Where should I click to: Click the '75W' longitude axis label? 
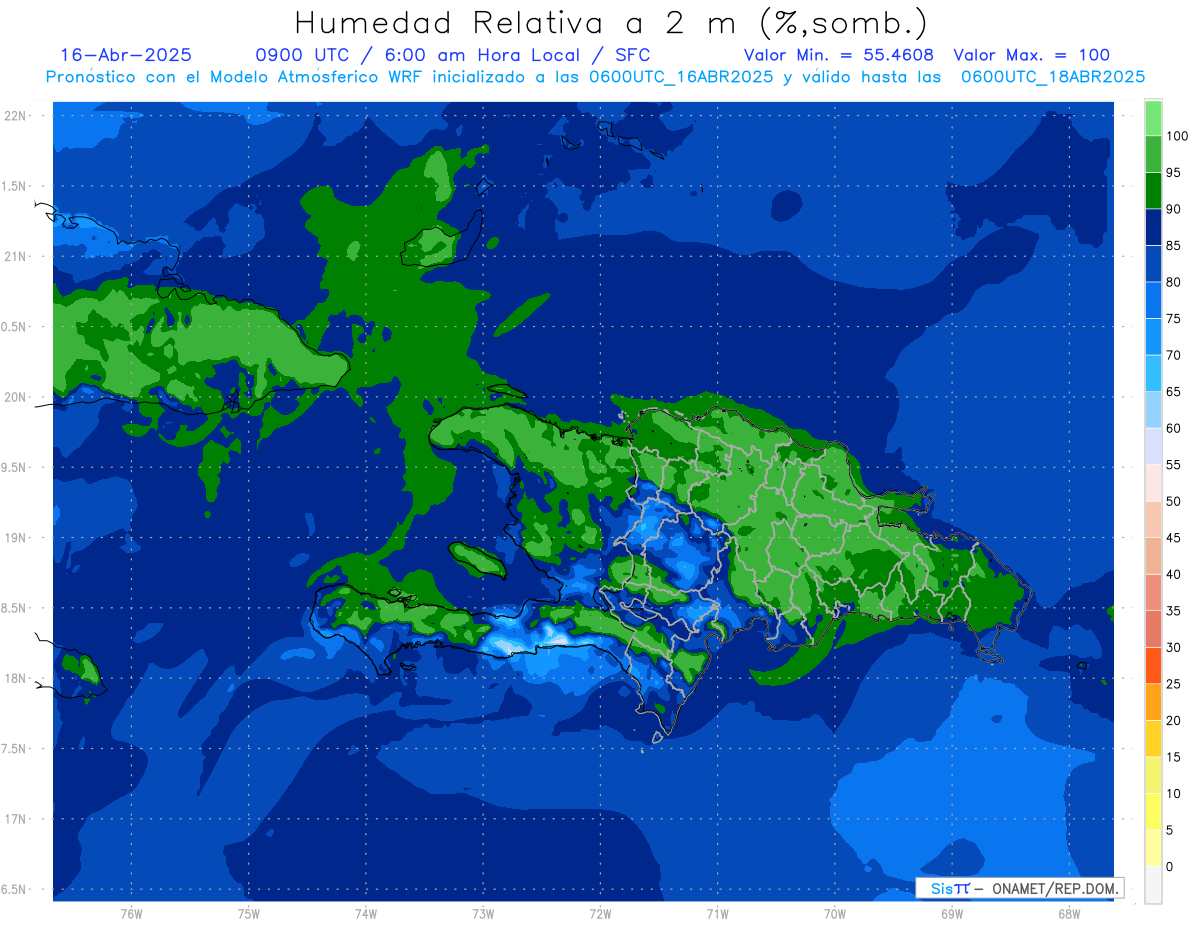click(x=249, y=914)
